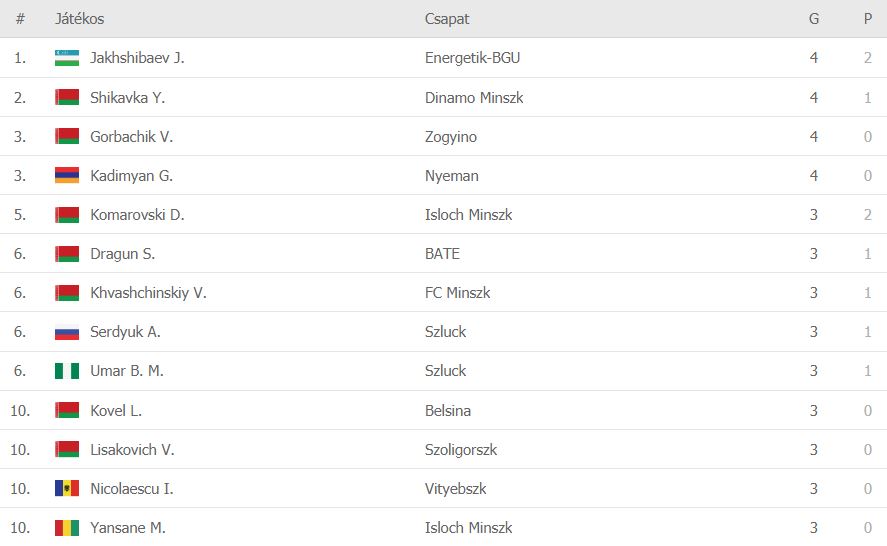Click the Guinea flag beside Yansane M.

pyautogui.click(x=67, y=527)
